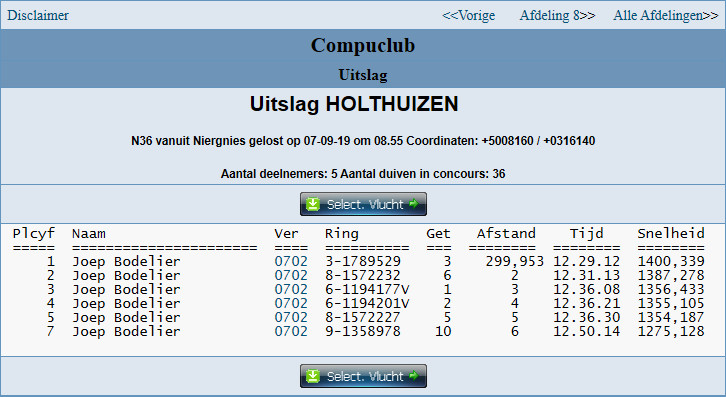Click the top Select. Vlucht button text

click(365, 204)
